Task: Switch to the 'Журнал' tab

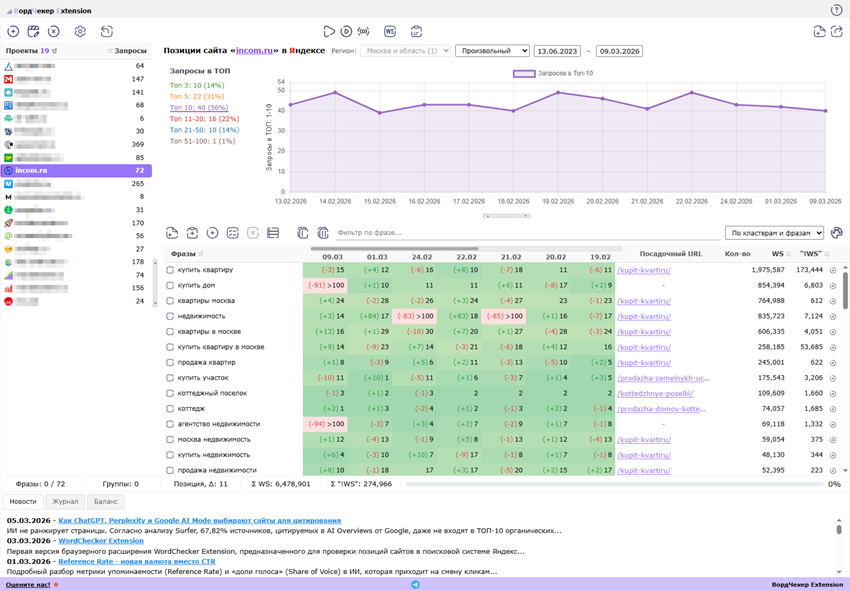Action: click(x=65, y=502)
